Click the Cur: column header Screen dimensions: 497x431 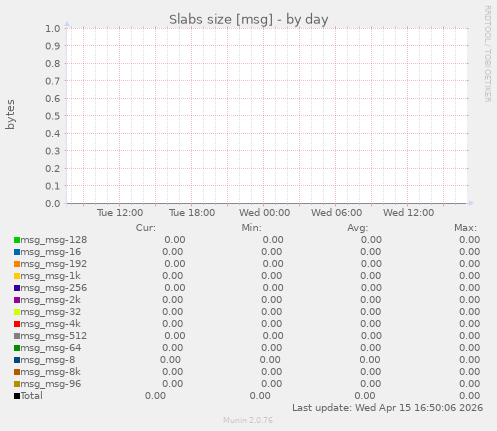[x=146, y=228]
